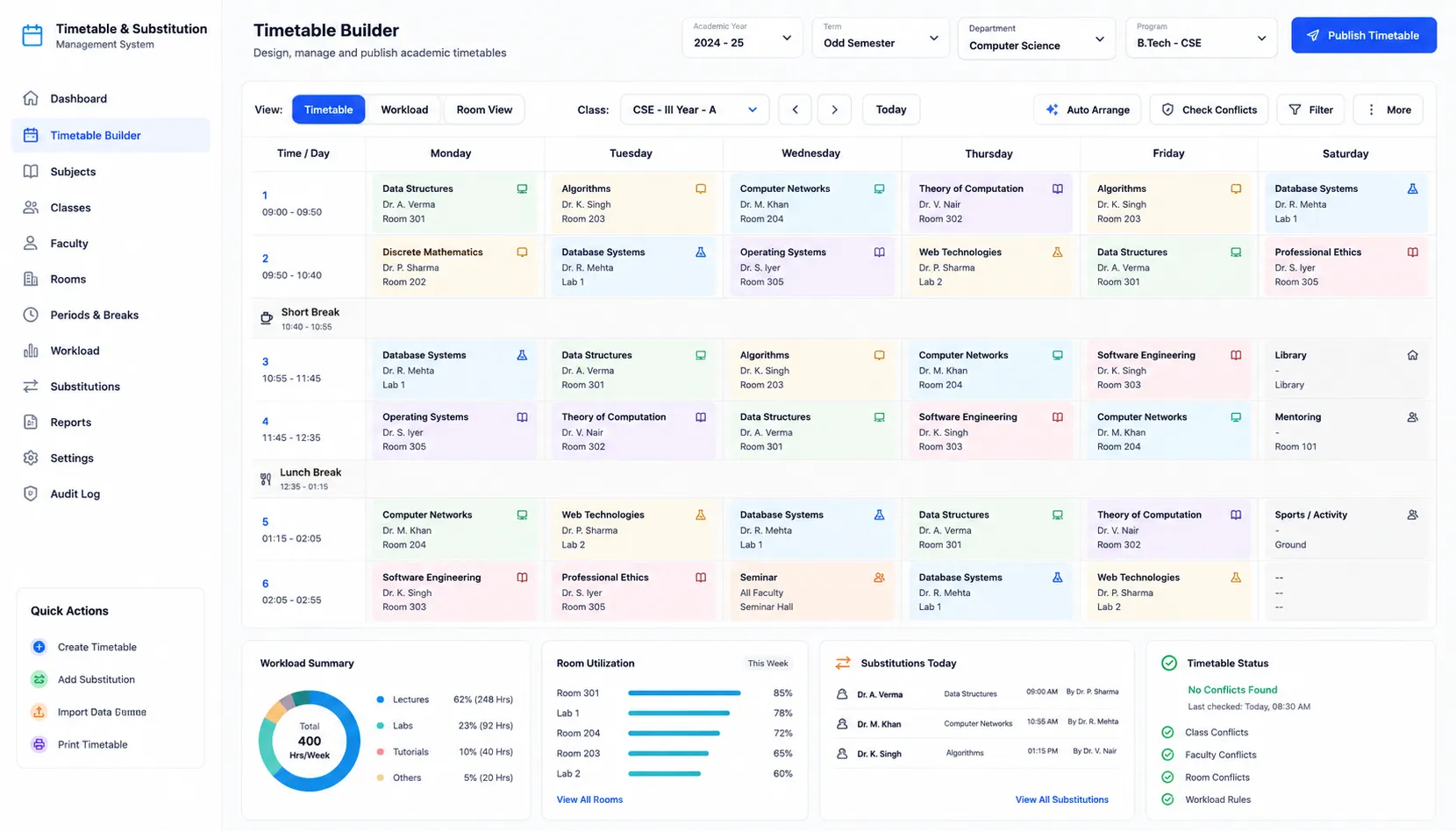Click the Workload bar chart icon in sidebar

point(31,351)
